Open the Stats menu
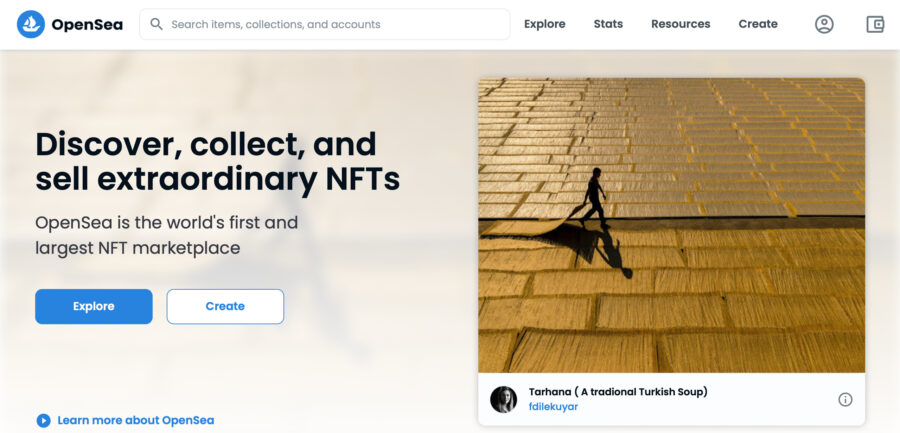 click(608, 24)
